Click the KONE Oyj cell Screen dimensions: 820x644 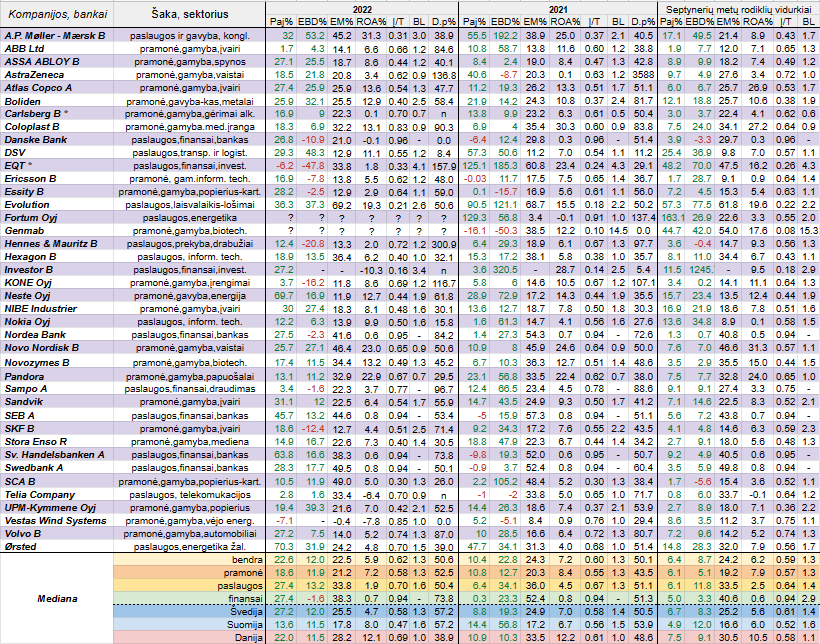[57, 283]
